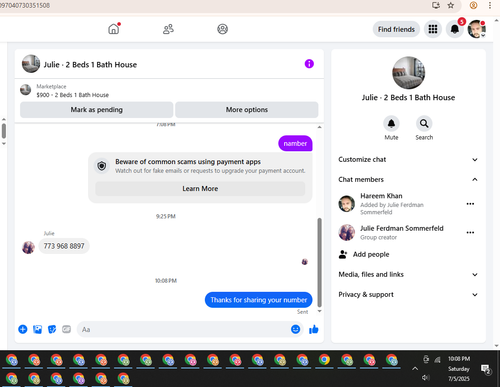The image size is (500, 387).
Task: Click chat scrollbar down arrow
Action: point(319,311)
